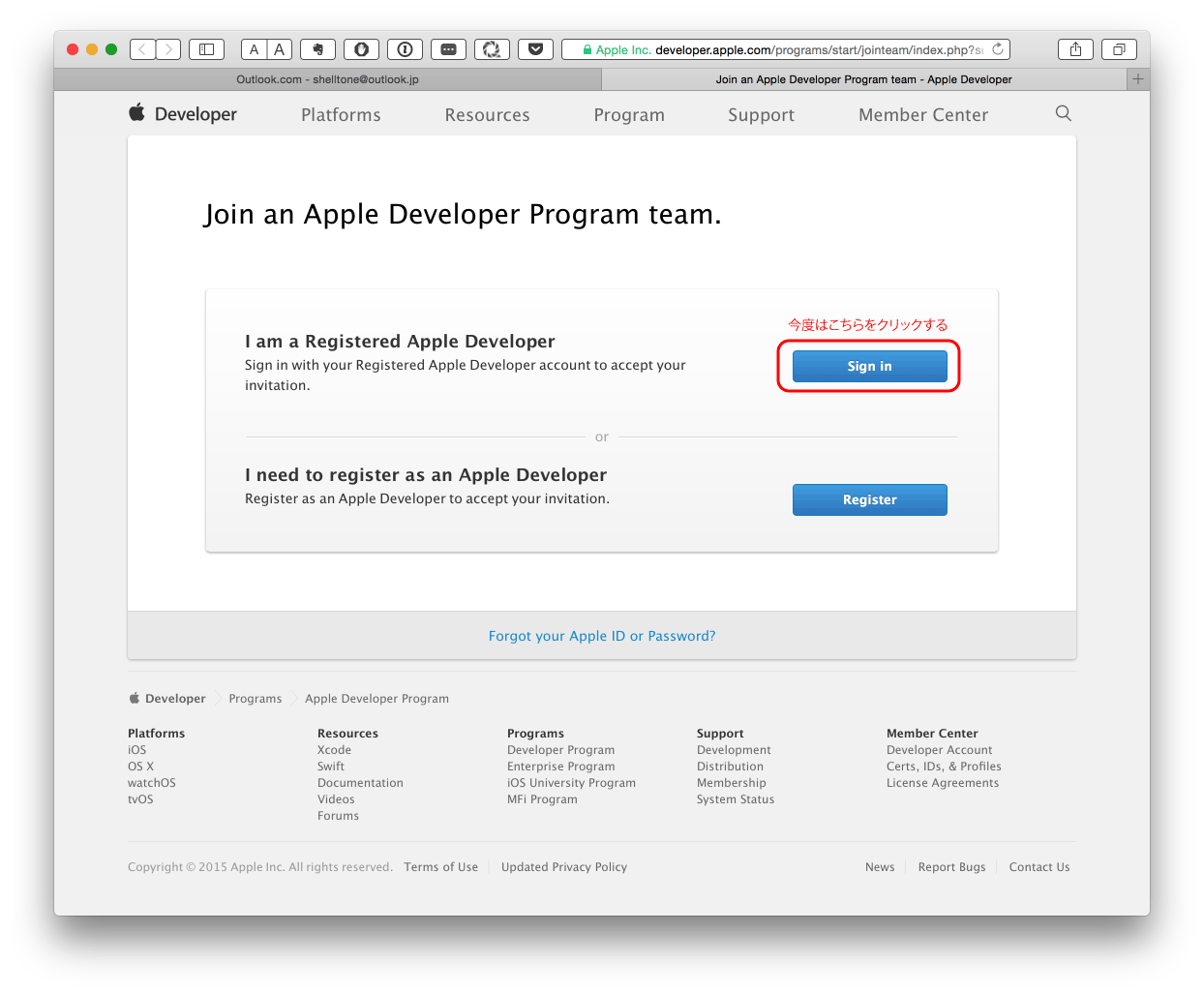Open the tvOS footer link
The width and height of the screenshot is (1204, 993).
point(140,799)
